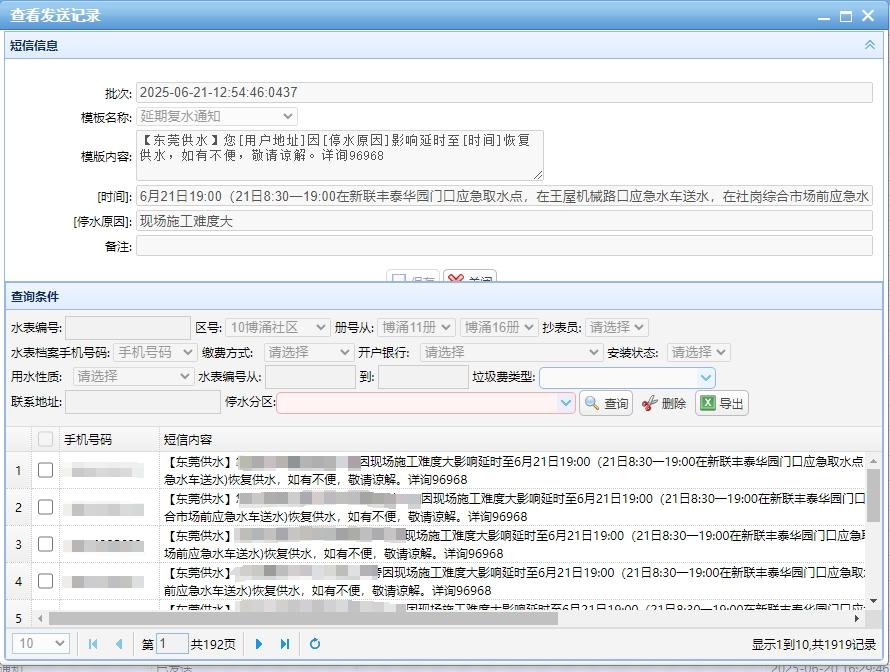Open the 册号从 博涌11册 dropdown

(415, 327)
